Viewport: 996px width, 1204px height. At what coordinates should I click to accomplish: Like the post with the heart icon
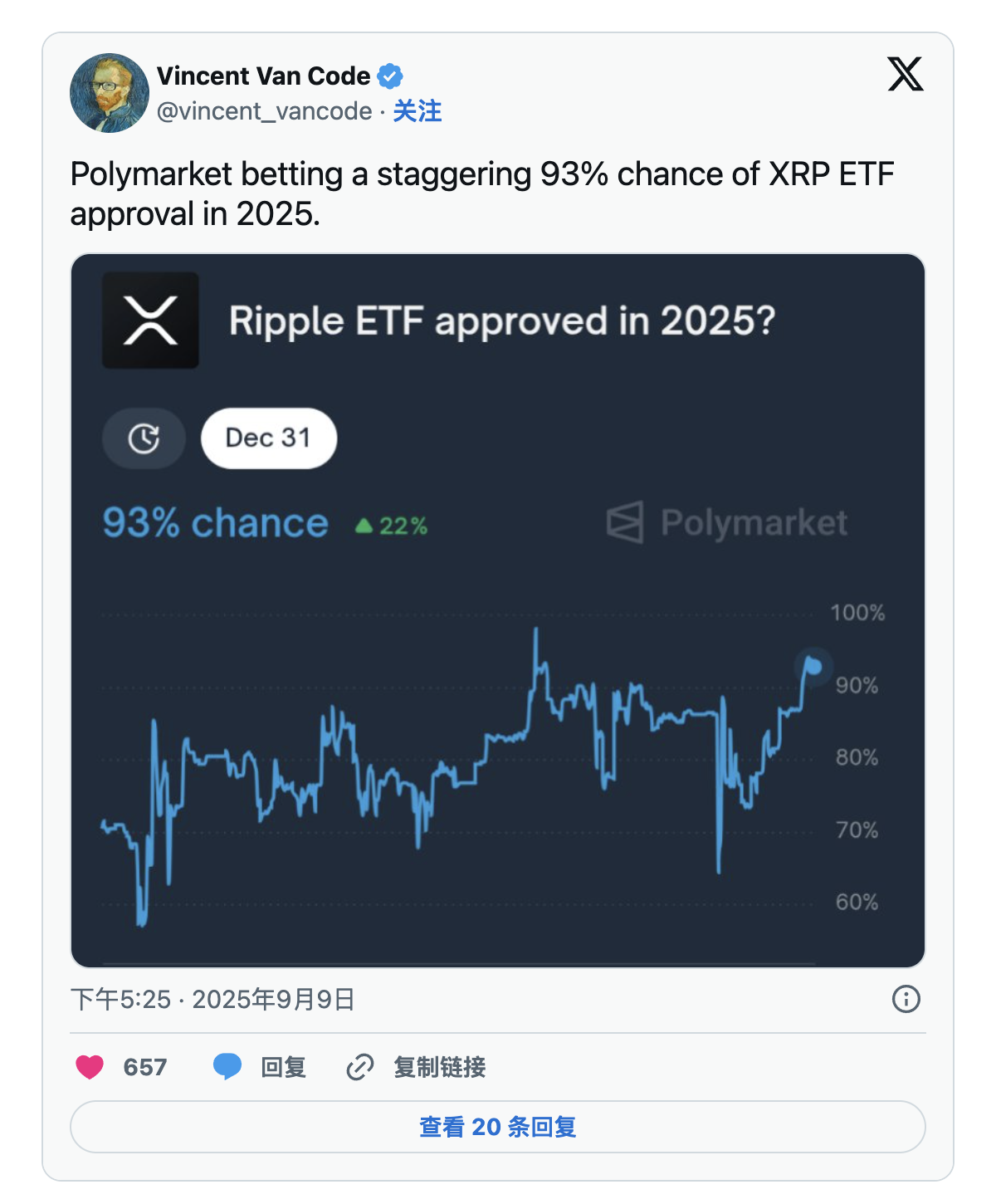90,1067
